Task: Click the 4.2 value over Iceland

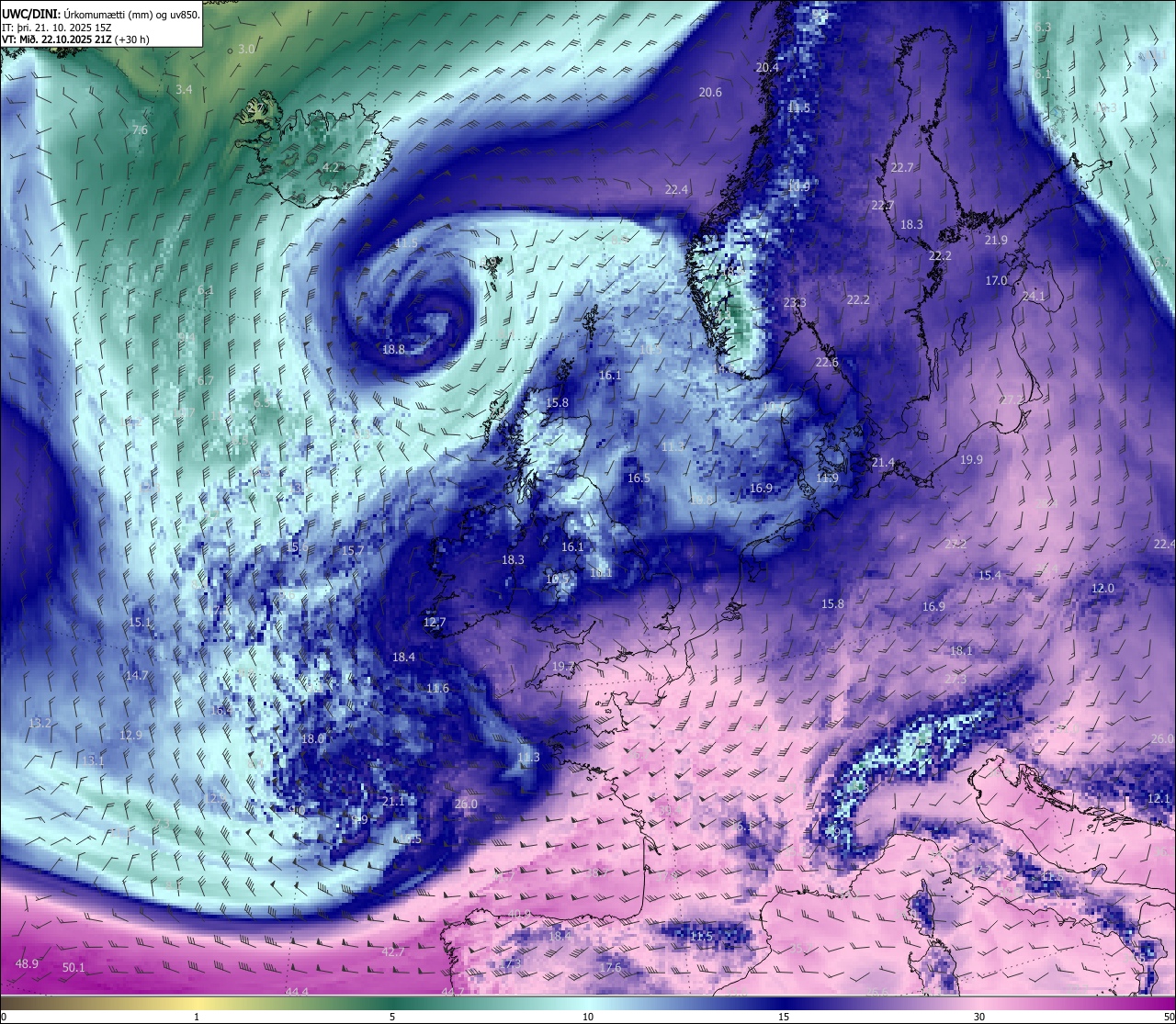Action: coord(331,167)
